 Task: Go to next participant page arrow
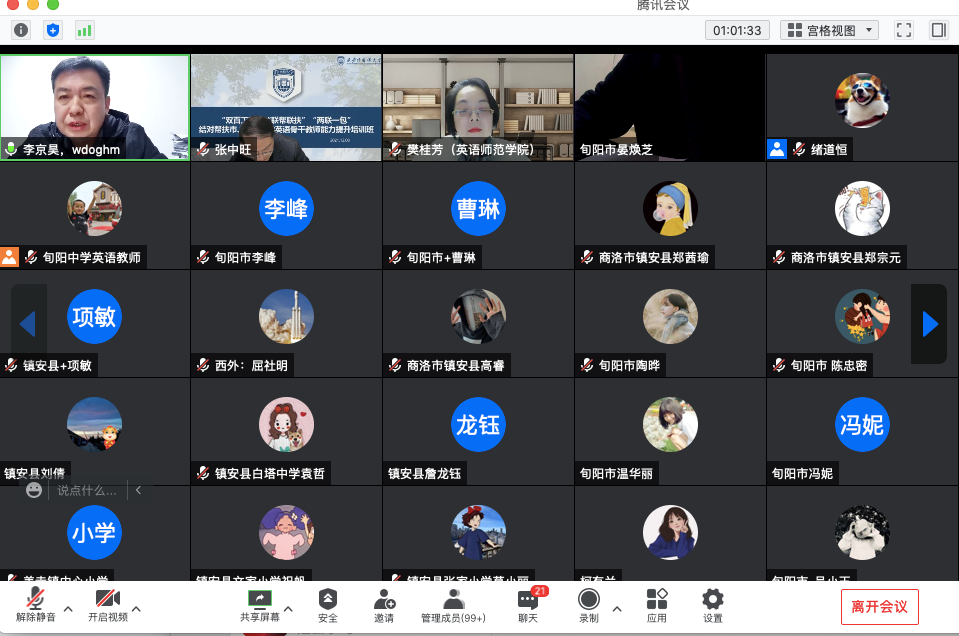click(x=929, y=324)
